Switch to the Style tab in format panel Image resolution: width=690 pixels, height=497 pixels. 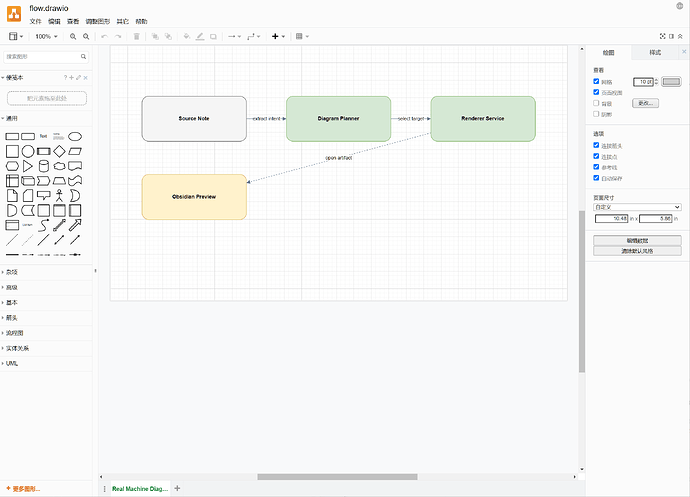[x=655, y=52]
